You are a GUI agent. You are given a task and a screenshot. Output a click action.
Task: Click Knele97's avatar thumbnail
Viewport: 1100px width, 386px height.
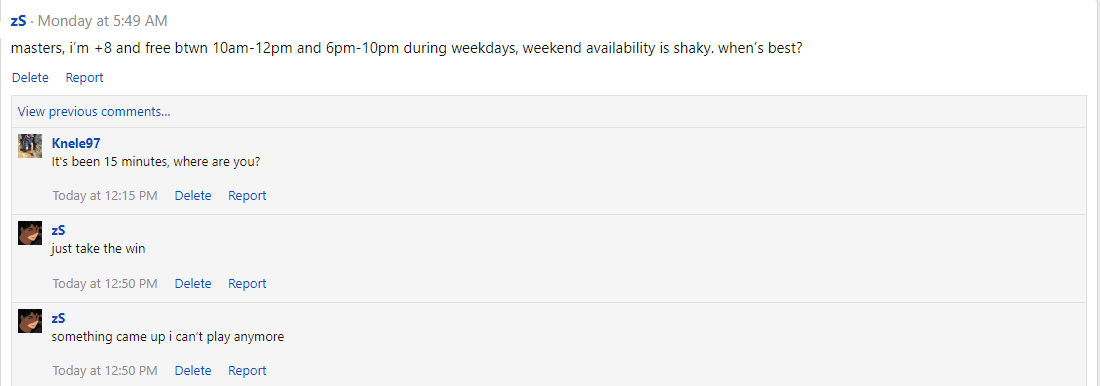(30, 145)
